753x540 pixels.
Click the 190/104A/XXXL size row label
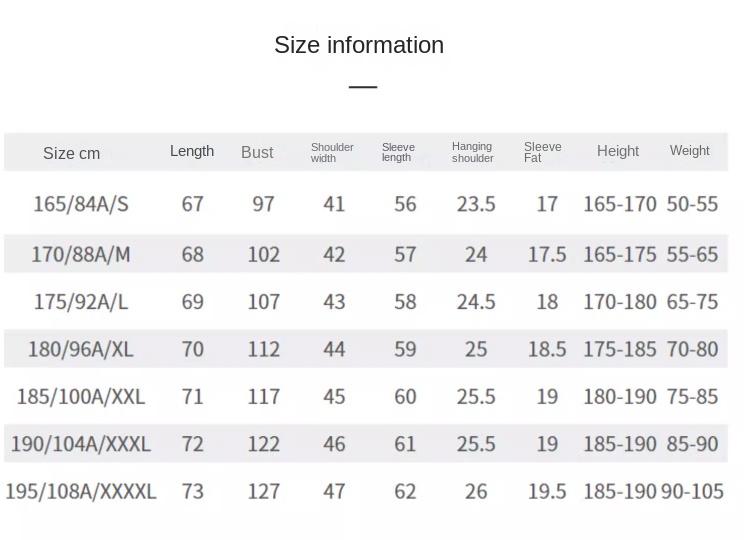point(81,444)
